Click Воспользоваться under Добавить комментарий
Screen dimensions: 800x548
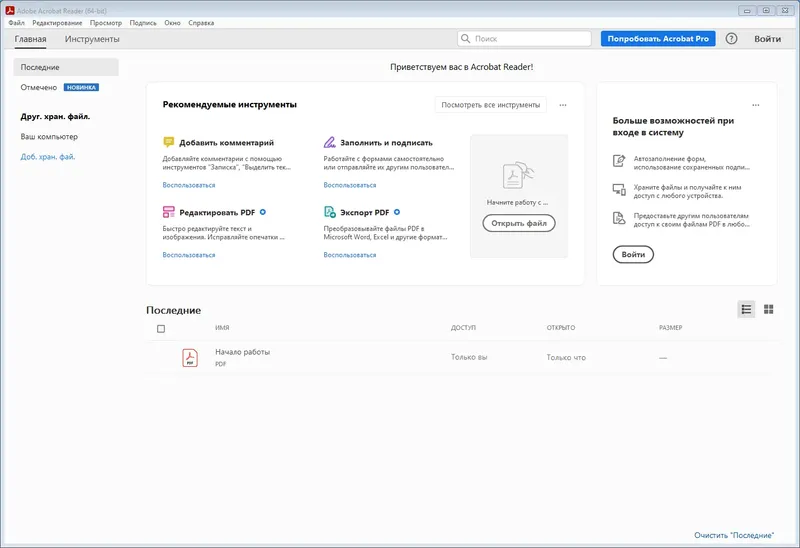click(189, 185)
